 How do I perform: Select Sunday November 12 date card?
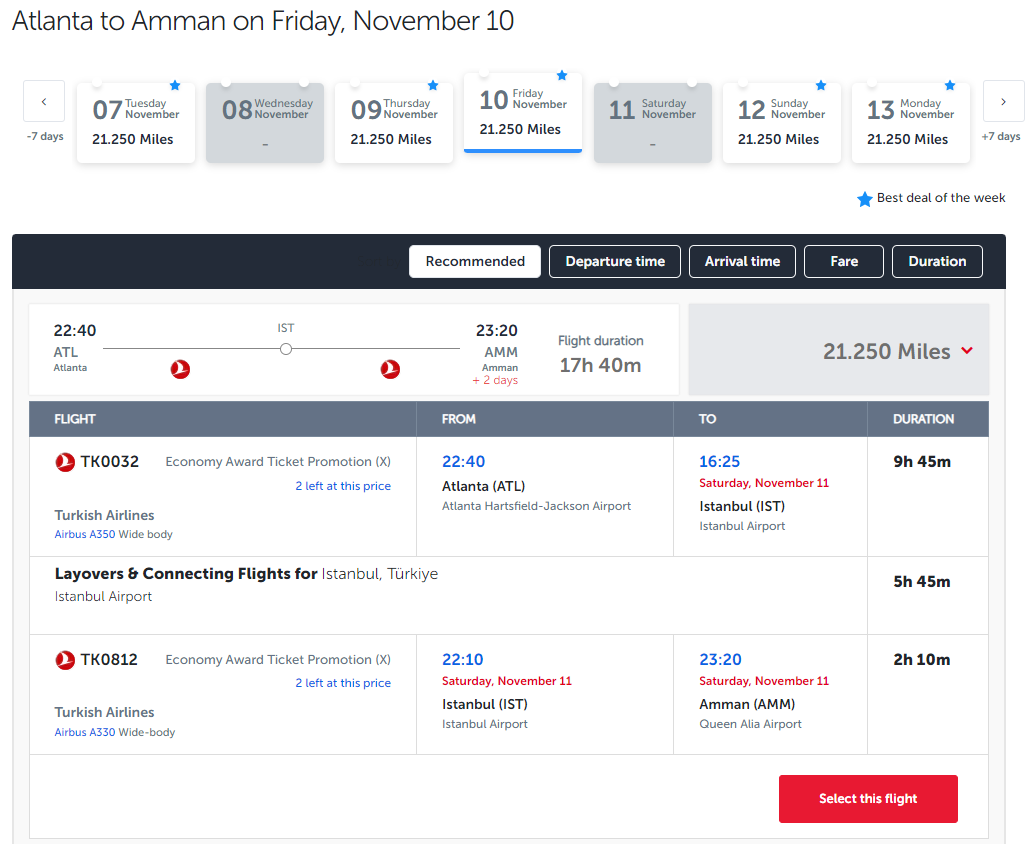click(781, 123)
